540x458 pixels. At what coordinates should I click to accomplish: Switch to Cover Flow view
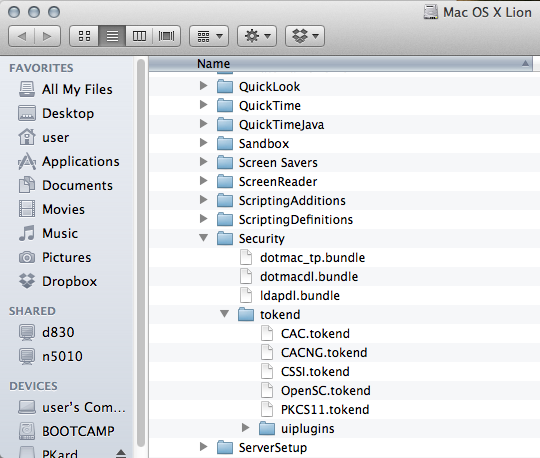point(166,36)
